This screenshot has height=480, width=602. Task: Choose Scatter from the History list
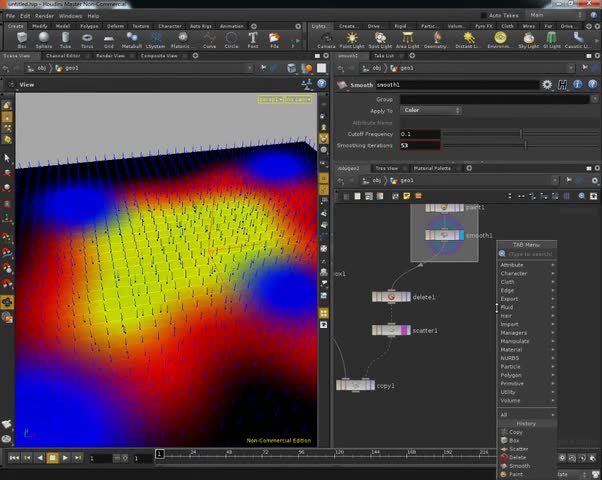coord(519,449)
